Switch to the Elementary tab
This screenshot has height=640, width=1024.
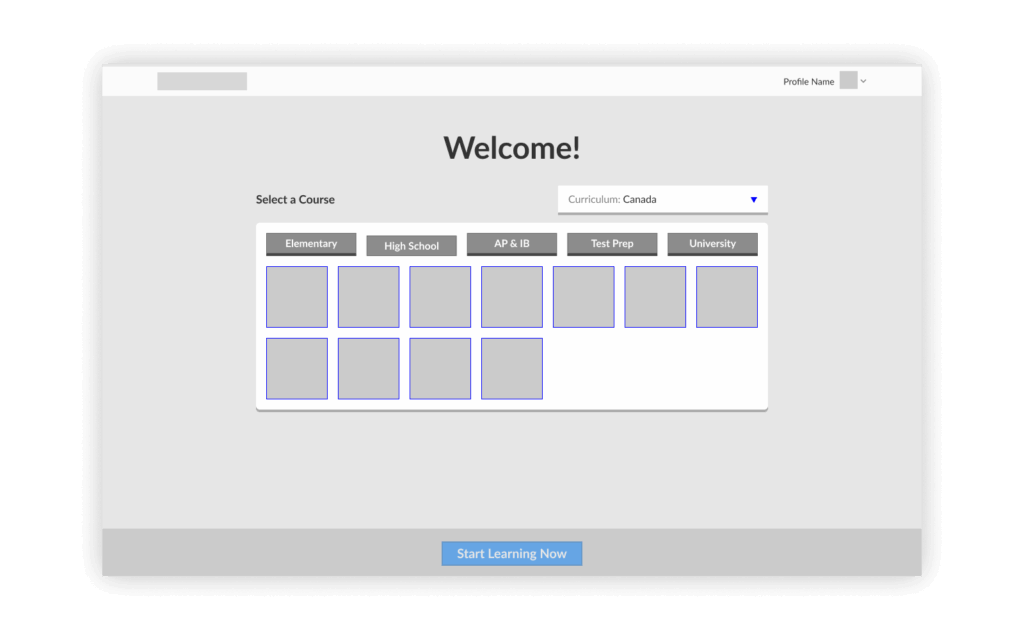coord(311,244)
